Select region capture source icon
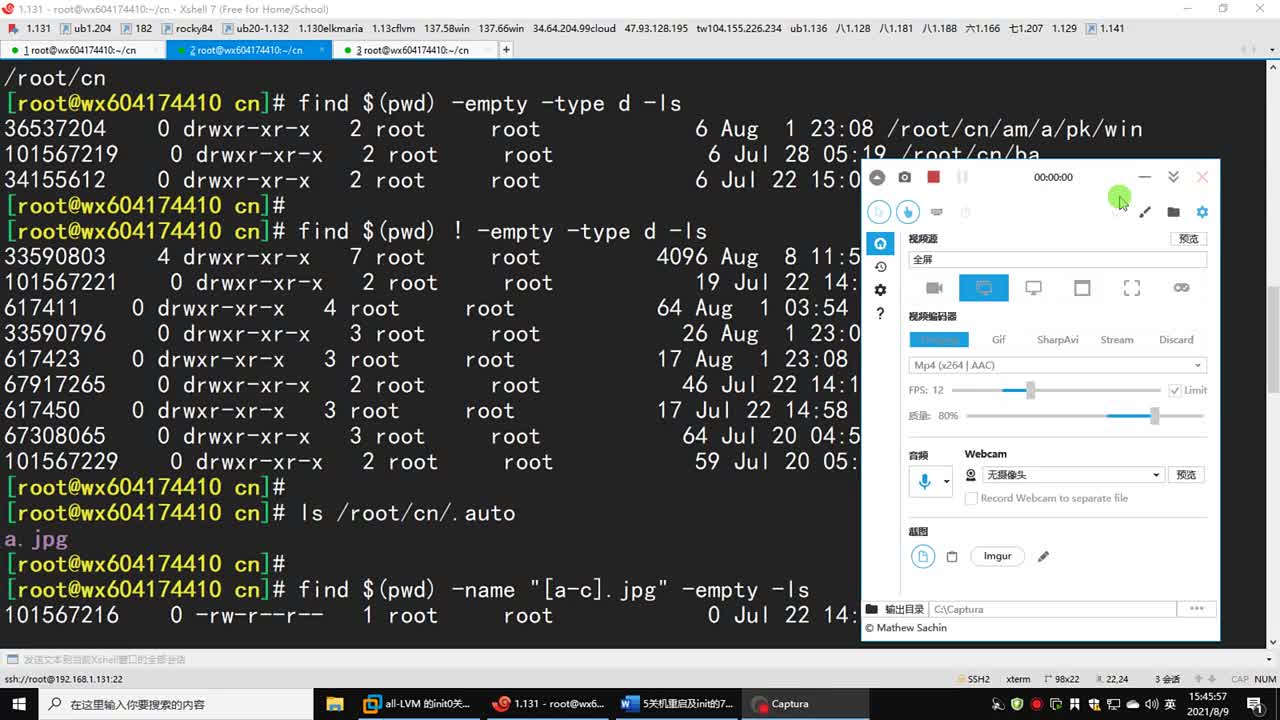The height and width of the screenshot is (720, 1280). [1132, 288]
